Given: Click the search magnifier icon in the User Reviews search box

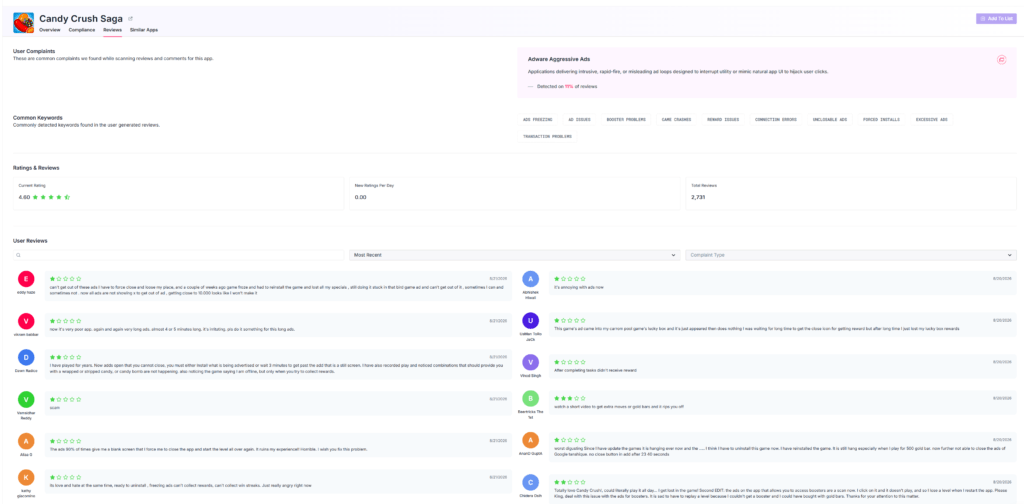Looking at the screenshot, I should pyautogui.click(x=19, y=255).
